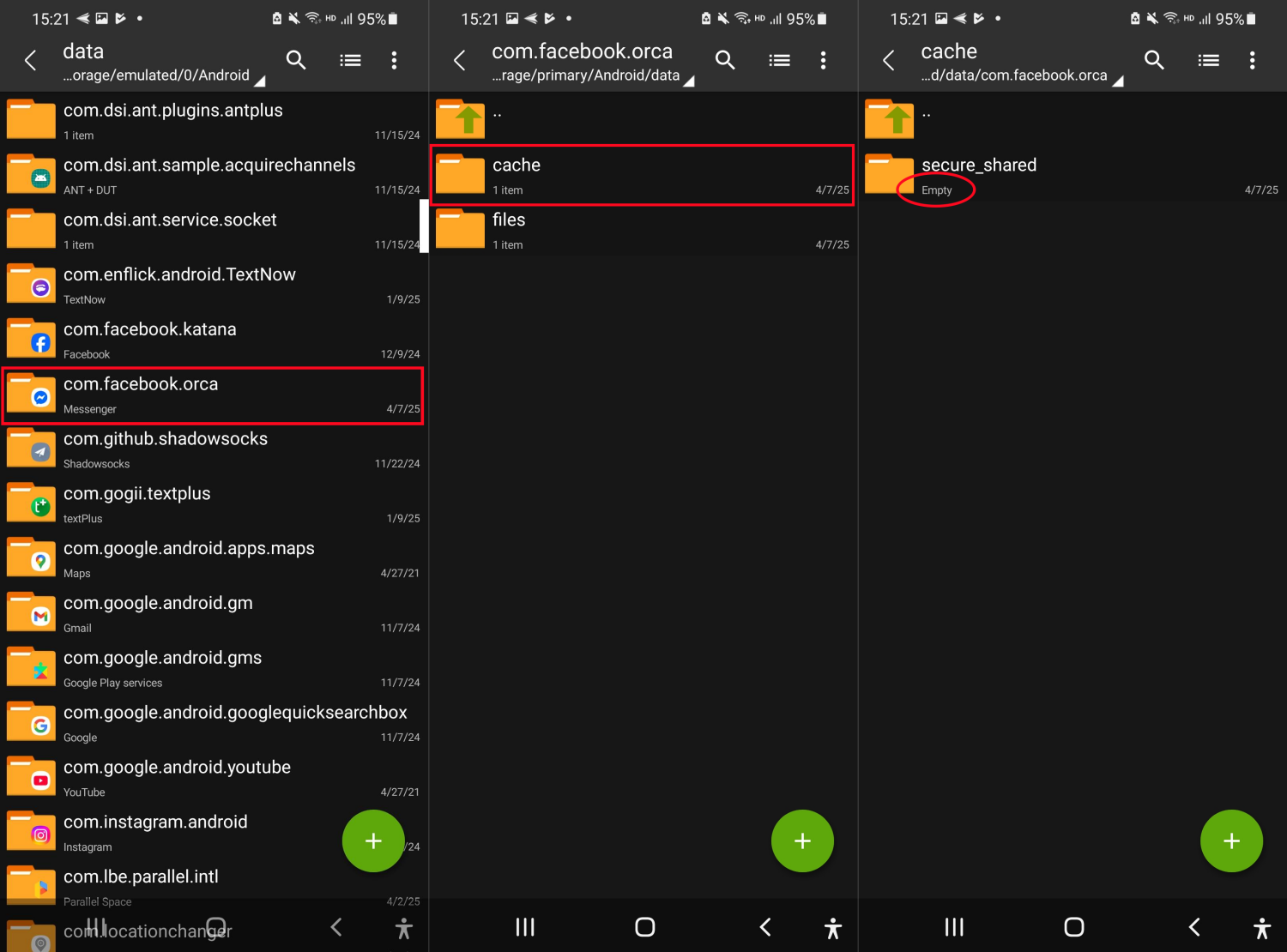
Task: Expand the path dropdown under data title
Action: (260, 81)
